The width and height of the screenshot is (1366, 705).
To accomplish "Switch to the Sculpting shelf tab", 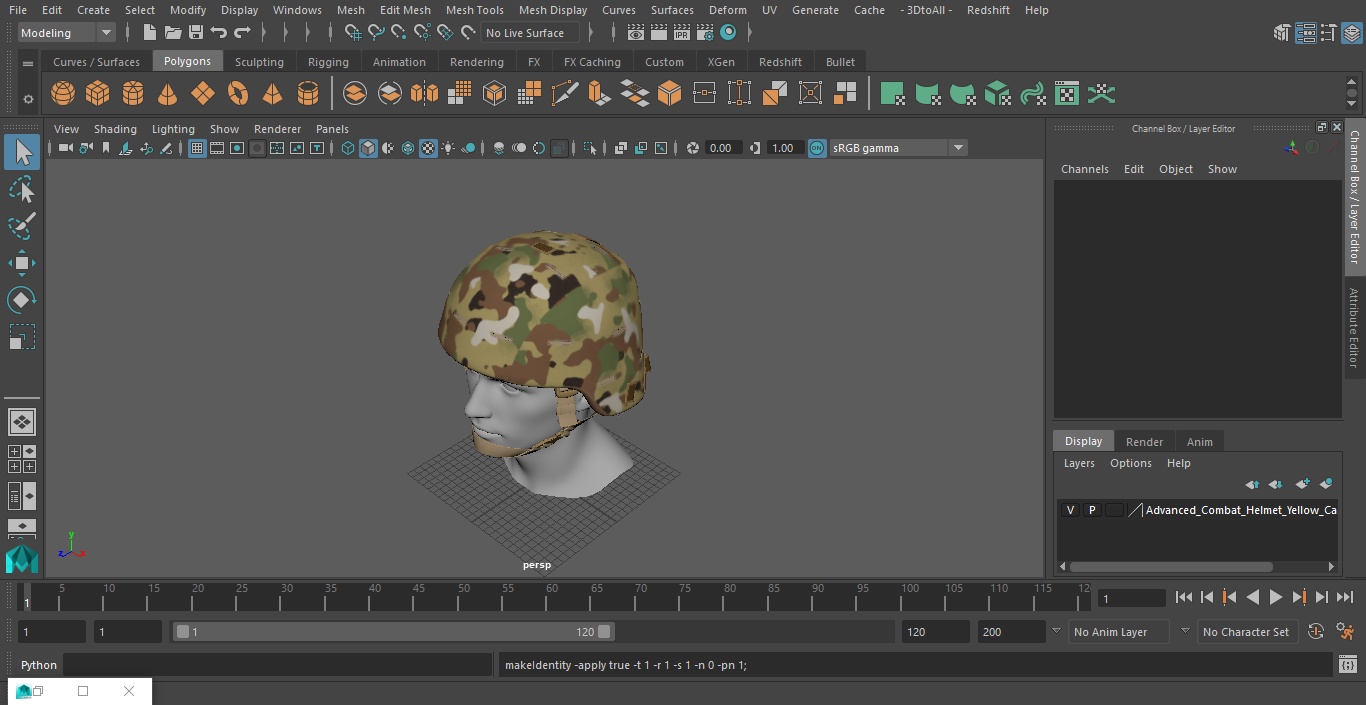I will click(259, 62).
